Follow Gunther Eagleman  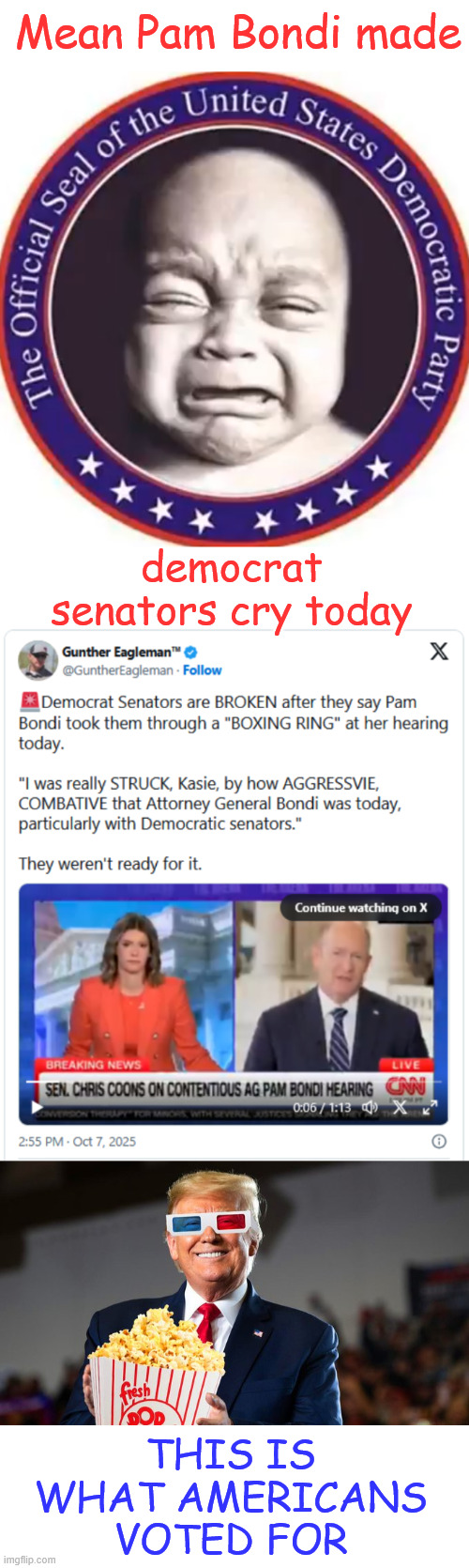point(203,670)
